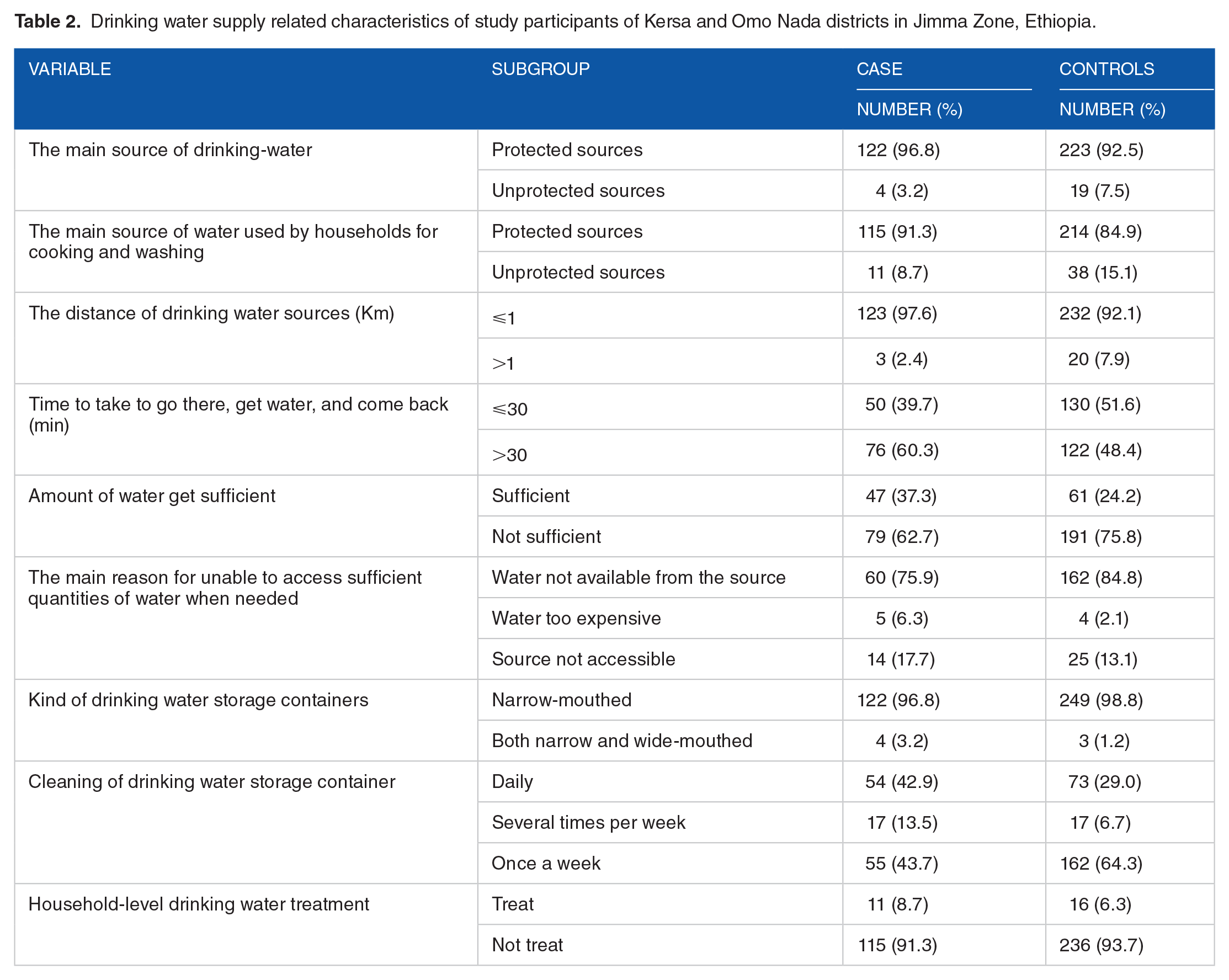Click 'Narrow-mouthed' container subgroup
1229x980 pixels.
click(561, 700)
